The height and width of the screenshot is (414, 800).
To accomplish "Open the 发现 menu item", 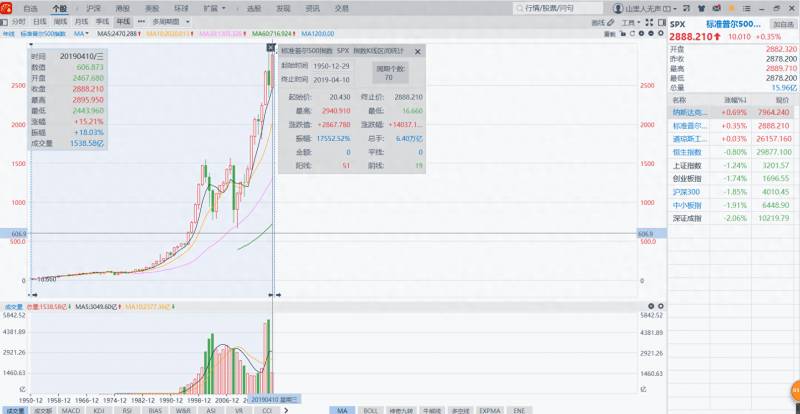I will (283, 9).
